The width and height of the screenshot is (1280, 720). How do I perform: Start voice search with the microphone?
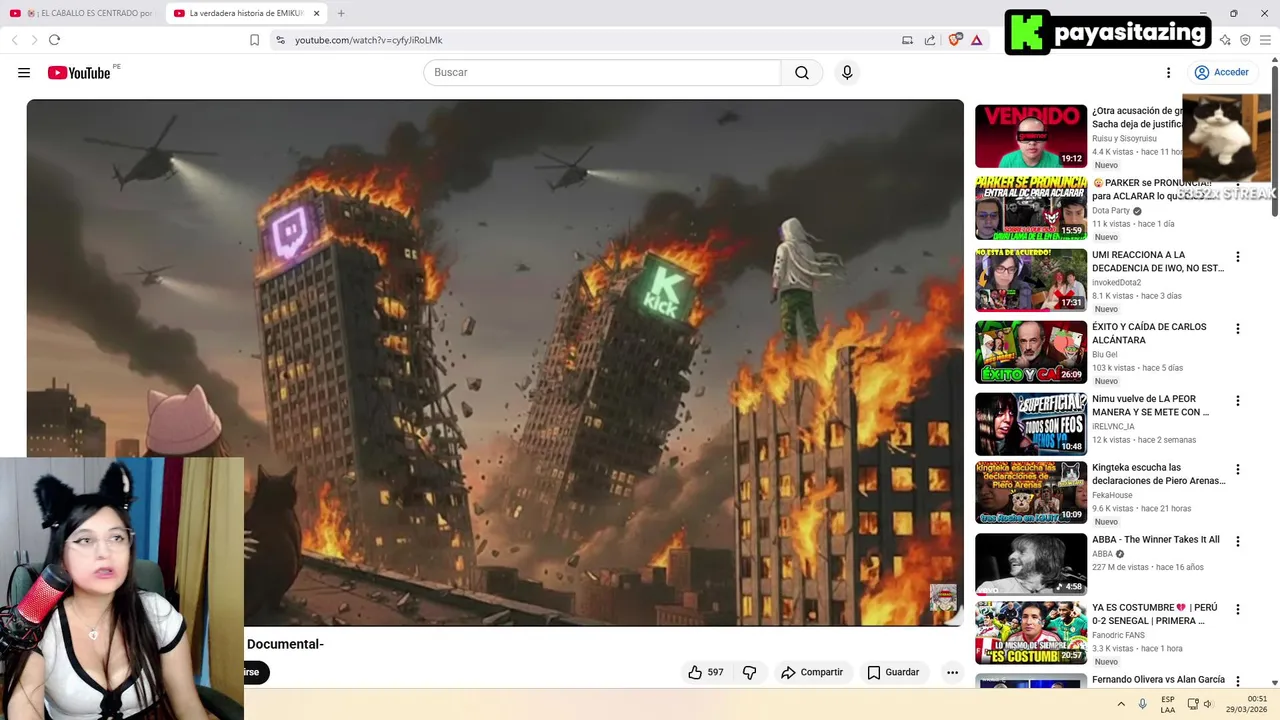[x=847, y=73]
